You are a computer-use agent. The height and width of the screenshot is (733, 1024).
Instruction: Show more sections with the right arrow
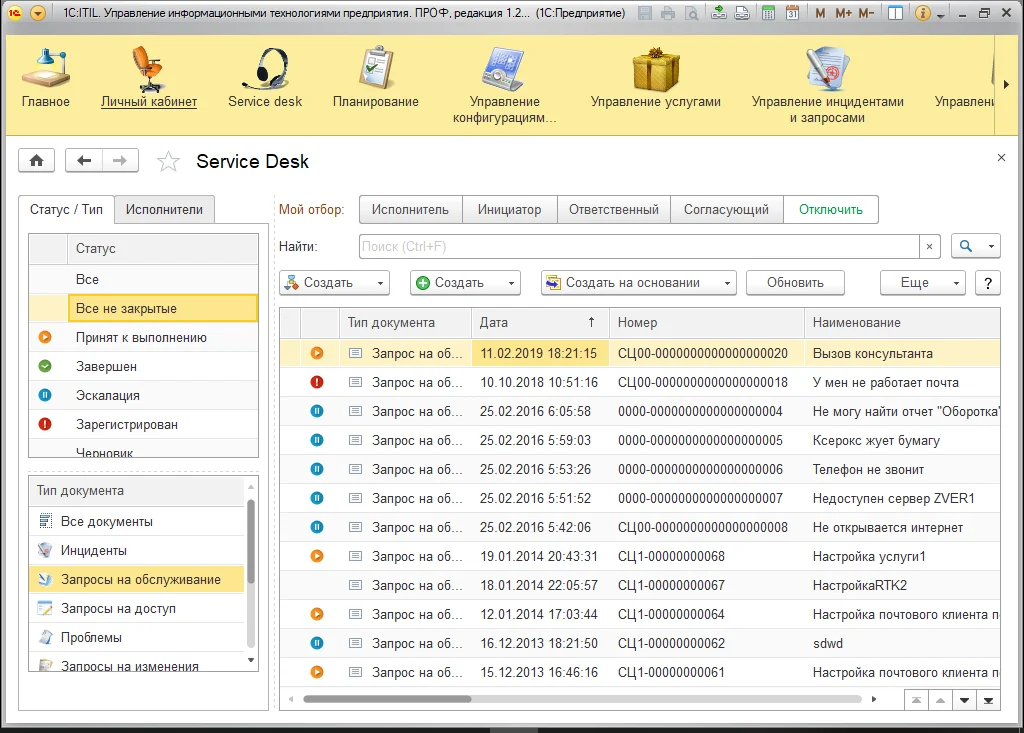[x=1006, y=84]
